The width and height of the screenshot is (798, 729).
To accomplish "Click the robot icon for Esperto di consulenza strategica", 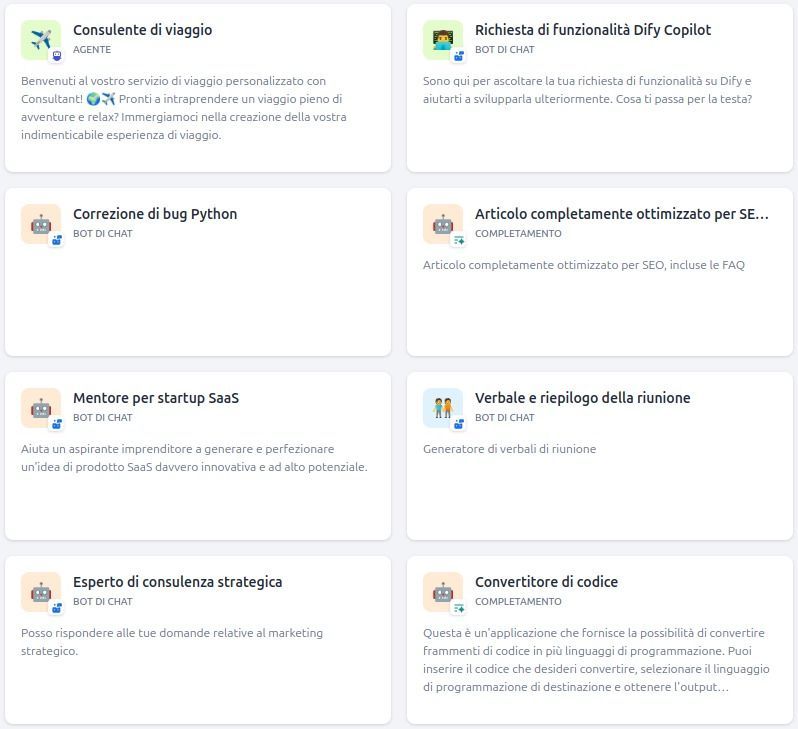I will pyautogui.click(x=40, y=591).
